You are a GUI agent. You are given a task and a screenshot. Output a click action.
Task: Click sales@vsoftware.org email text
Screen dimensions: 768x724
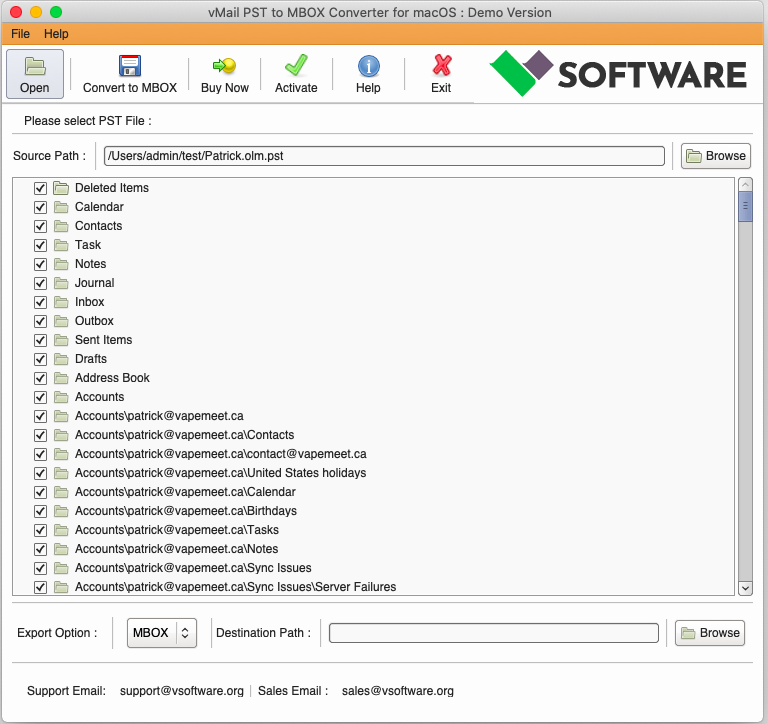(398, 691)
